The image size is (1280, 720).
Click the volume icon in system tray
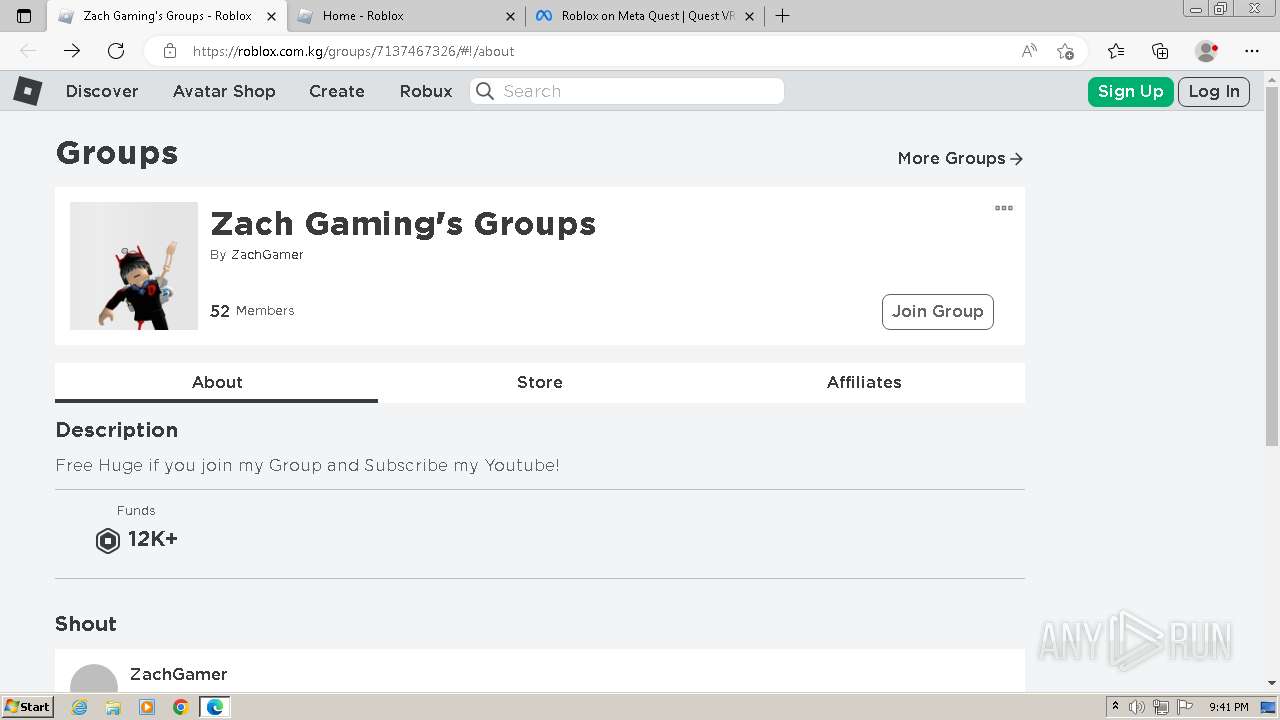click(x=1137, y=707)
